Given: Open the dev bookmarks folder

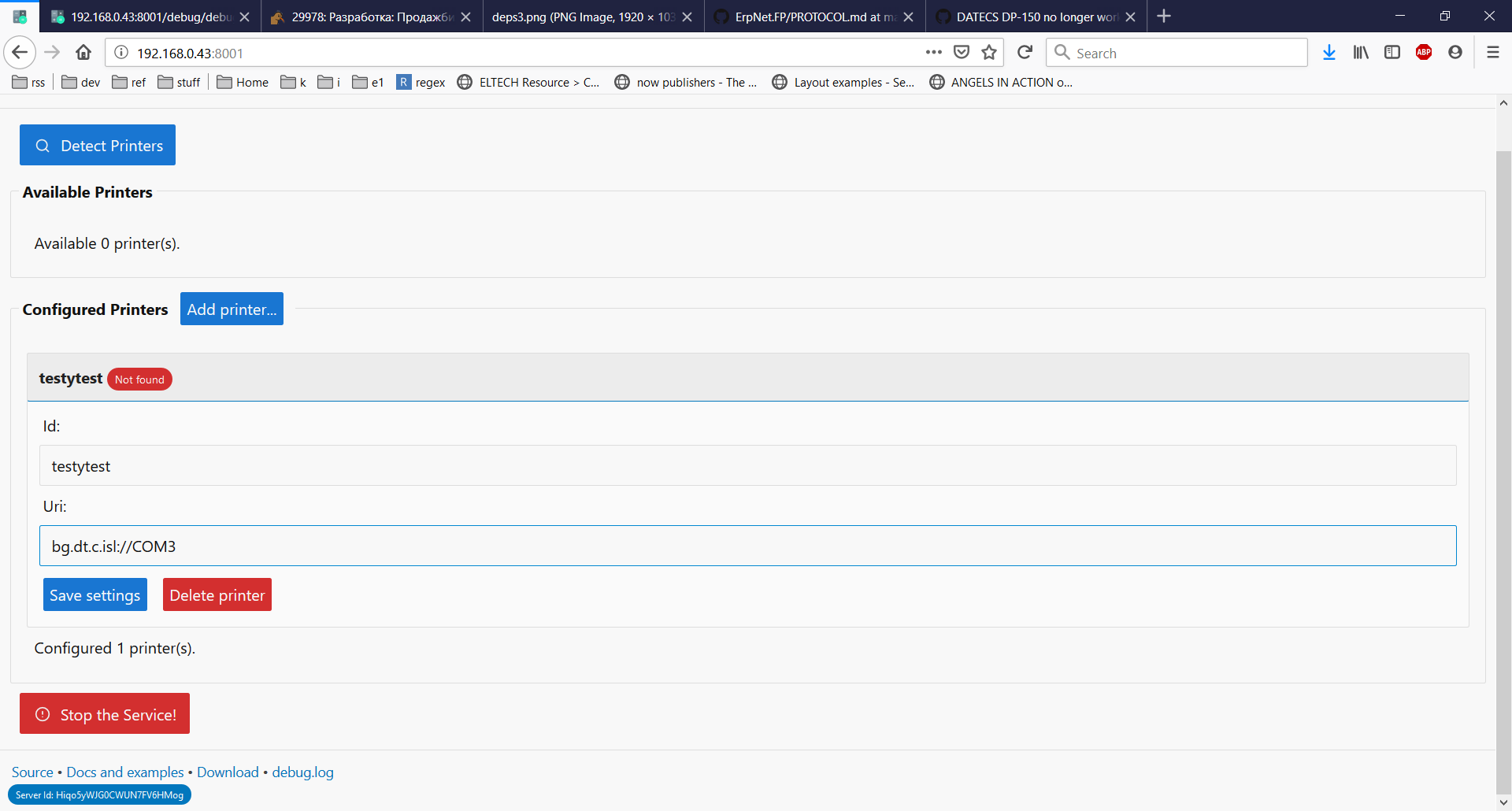Looking at the screenshot, I should [79, 82].
